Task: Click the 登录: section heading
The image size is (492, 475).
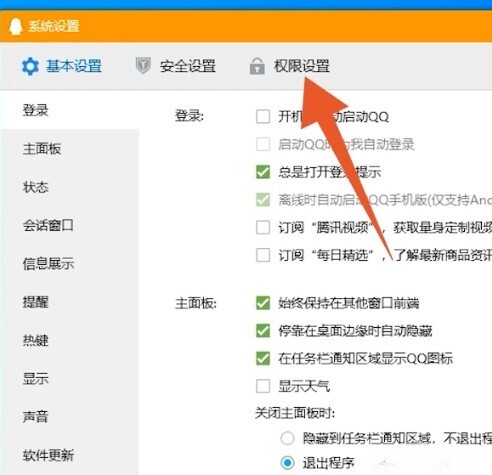Action: 189,116
